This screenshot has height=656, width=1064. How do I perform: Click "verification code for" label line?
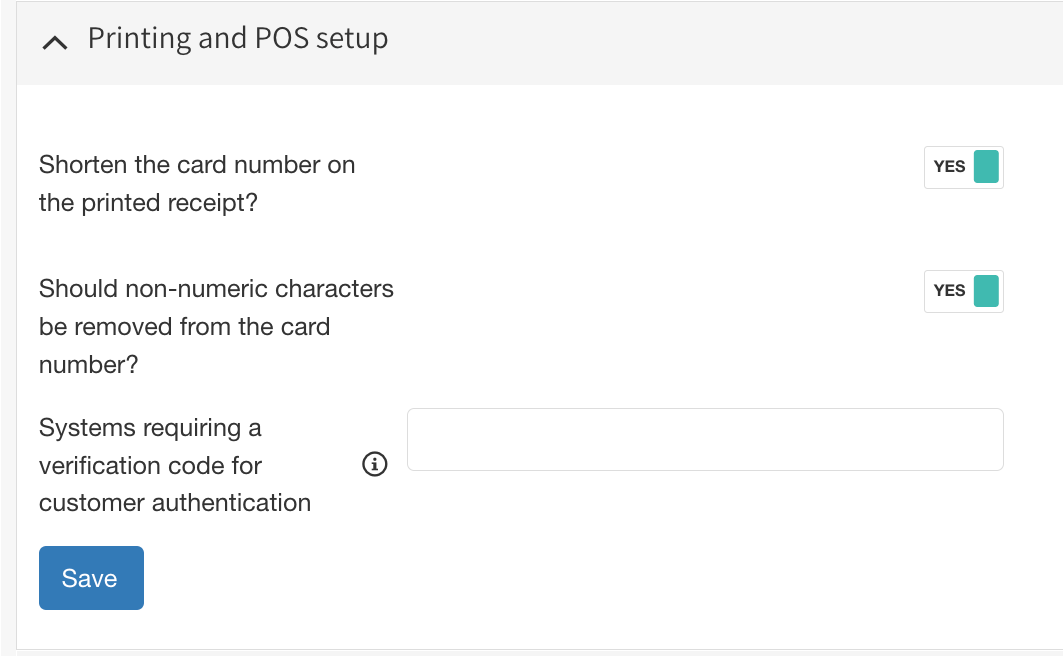point(150,465)
